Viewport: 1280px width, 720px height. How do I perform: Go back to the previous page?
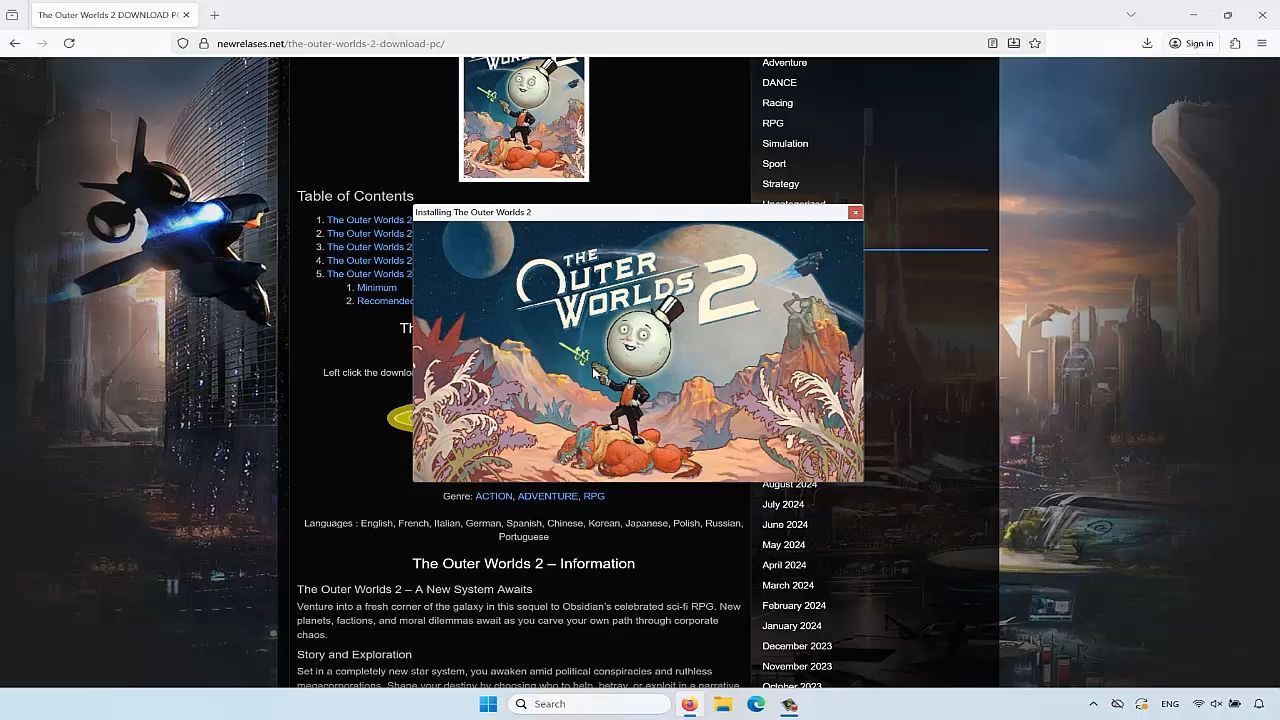point(15,43)
